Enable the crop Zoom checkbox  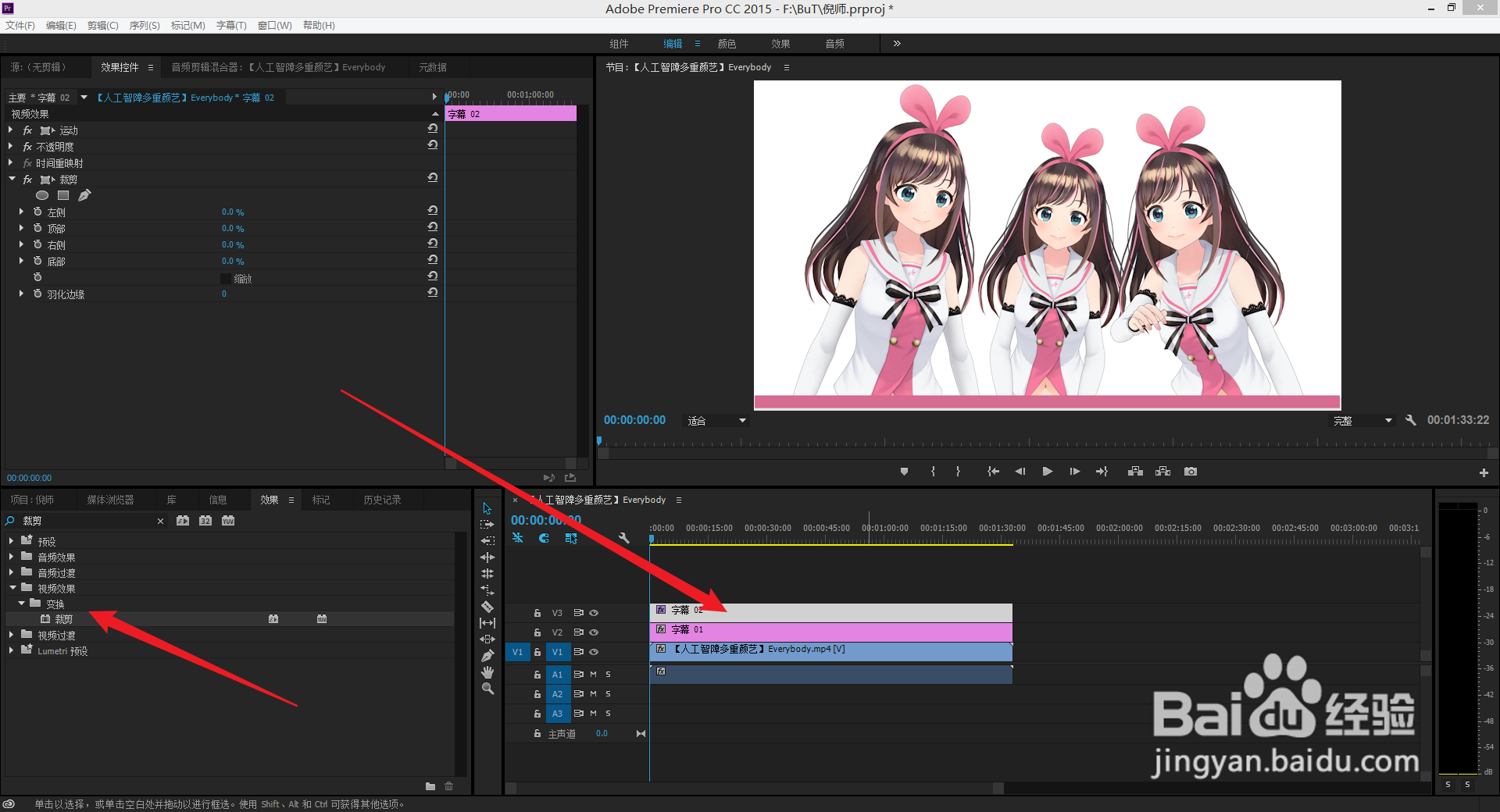coord(225,279)
